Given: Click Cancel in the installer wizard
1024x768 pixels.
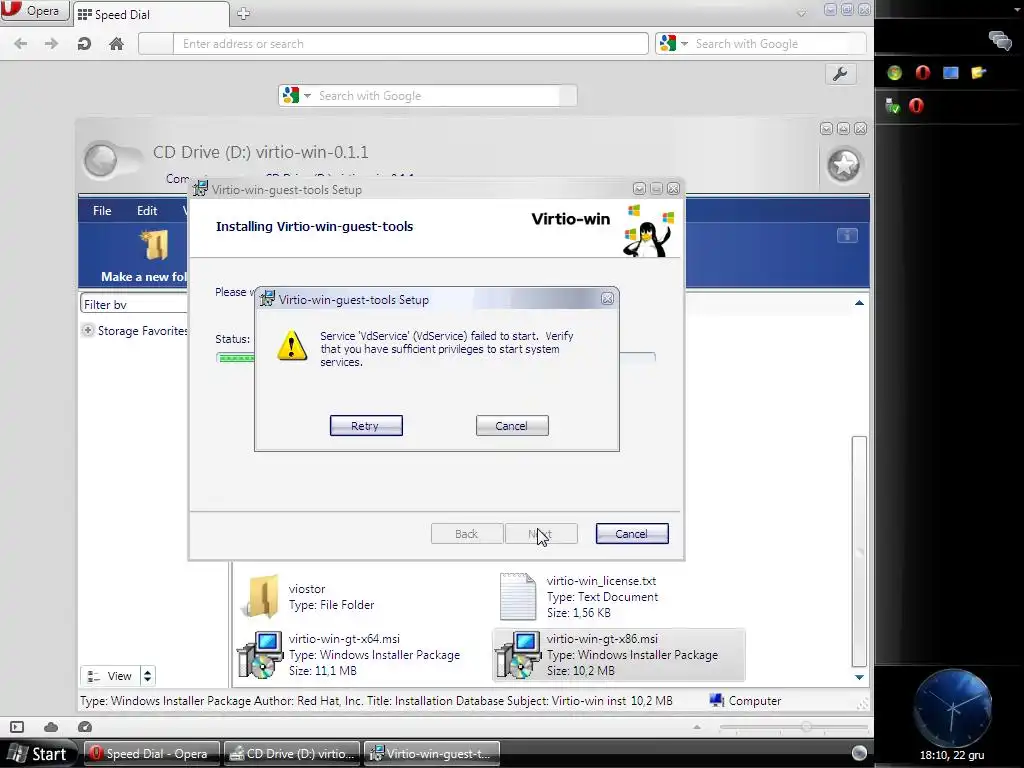Looking at the screenshot, I should (632, 534).
